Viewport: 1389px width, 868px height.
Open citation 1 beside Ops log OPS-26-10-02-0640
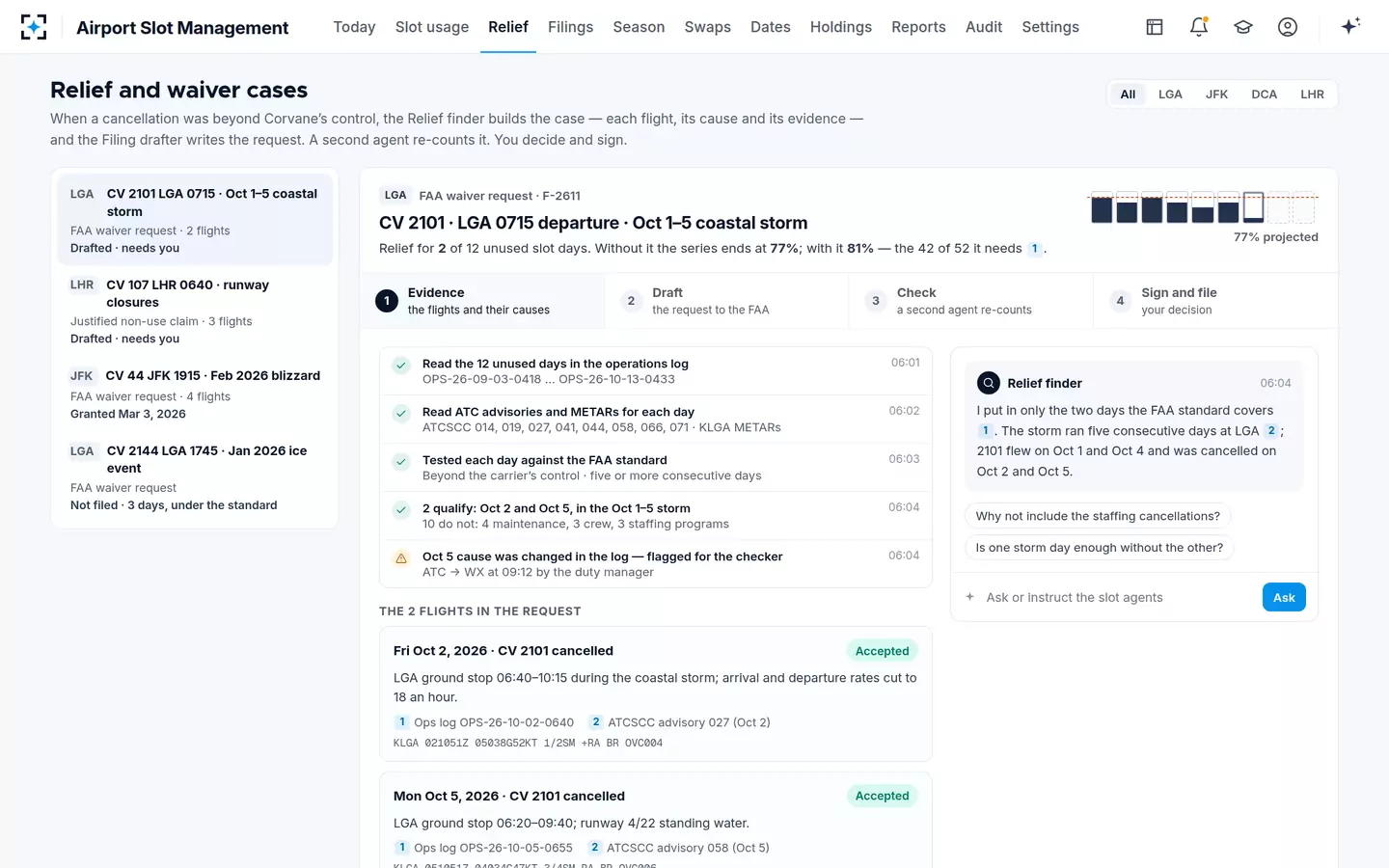click(x=402, y=721)
